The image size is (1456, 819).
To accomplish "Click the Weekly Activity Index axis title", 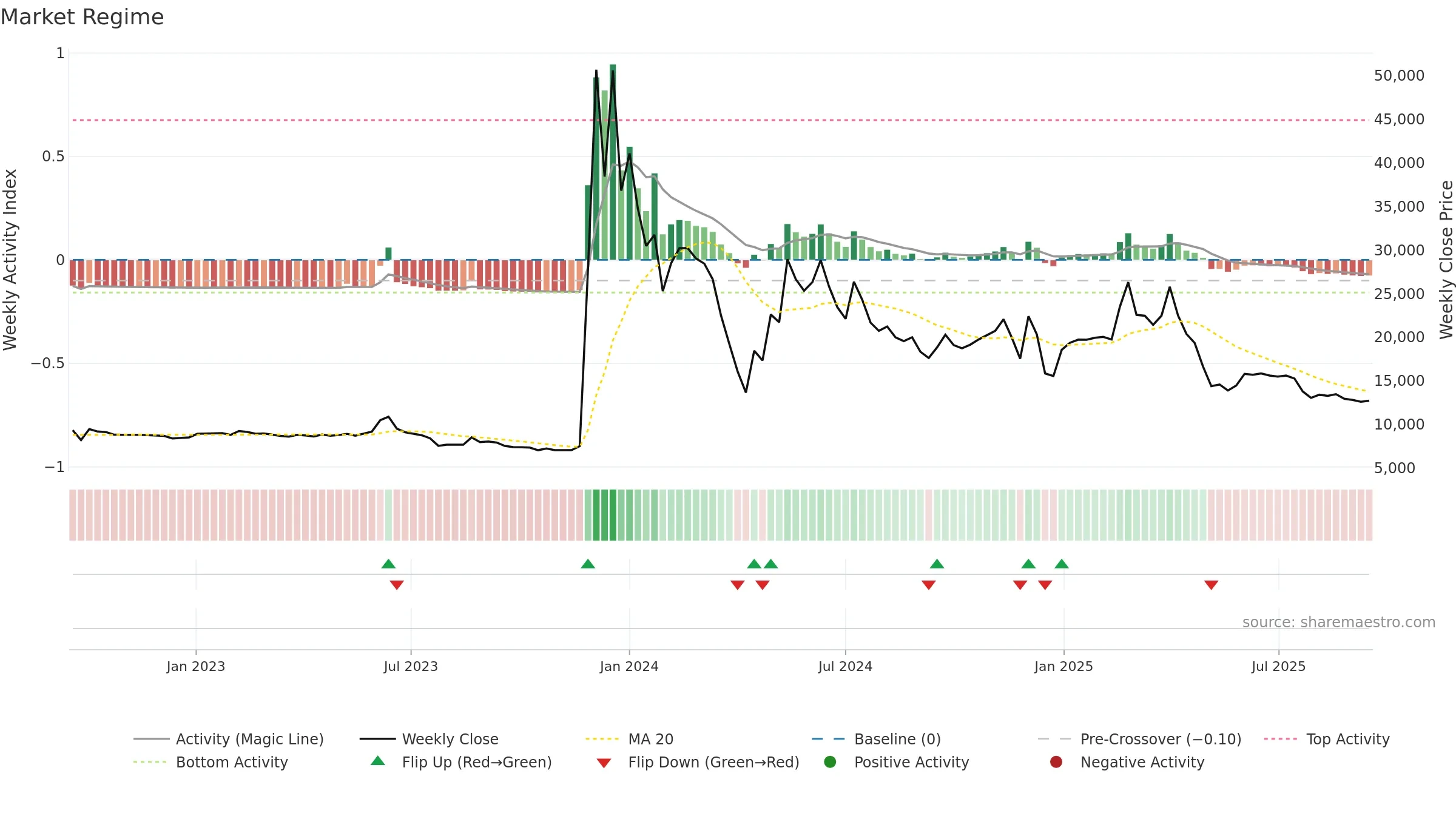I will tap(10, 260).
